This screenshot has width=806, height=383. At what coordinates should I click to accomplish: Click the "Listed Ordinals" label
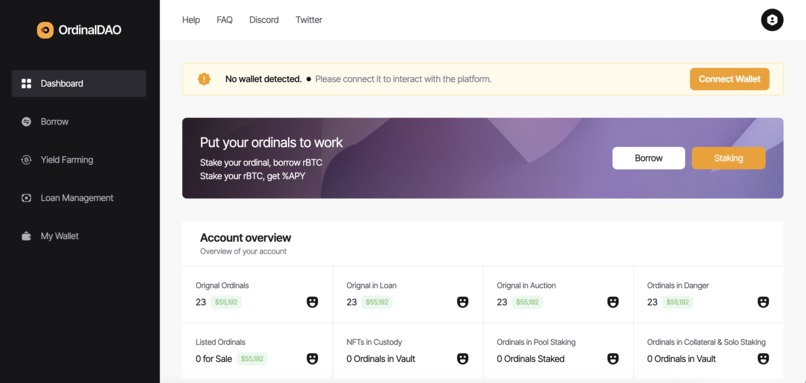pos(221,342)
